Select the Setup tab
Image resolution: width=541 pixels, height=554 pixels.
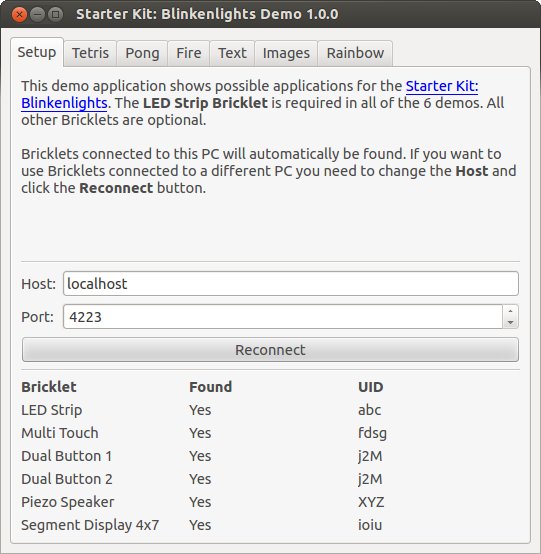click(37, 52)
